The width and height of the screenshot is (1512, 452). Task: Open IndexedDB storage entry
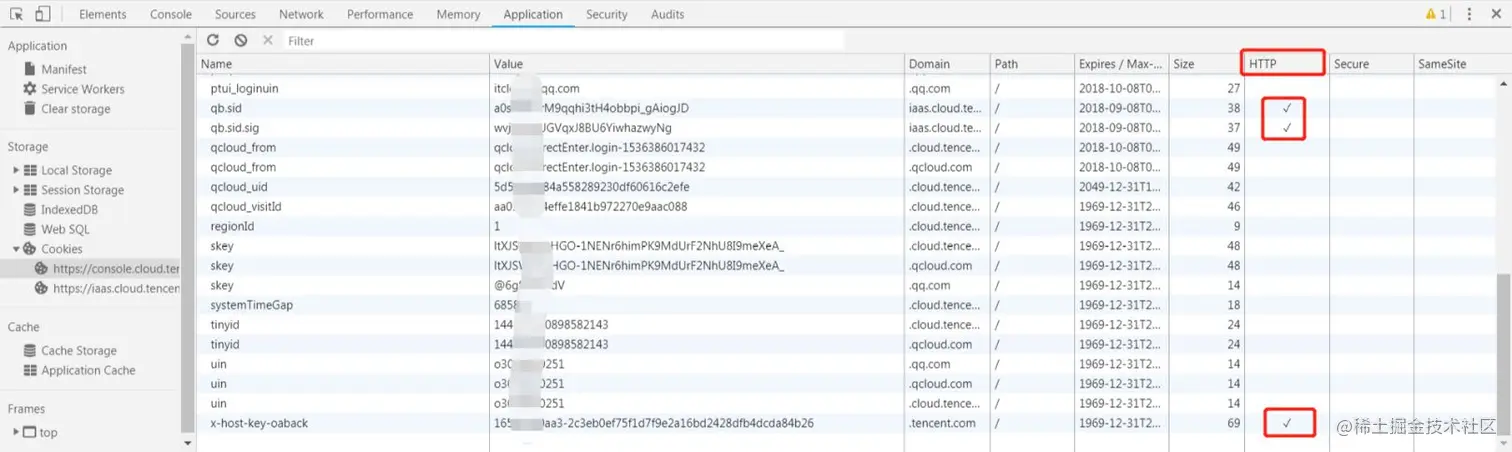69,210
